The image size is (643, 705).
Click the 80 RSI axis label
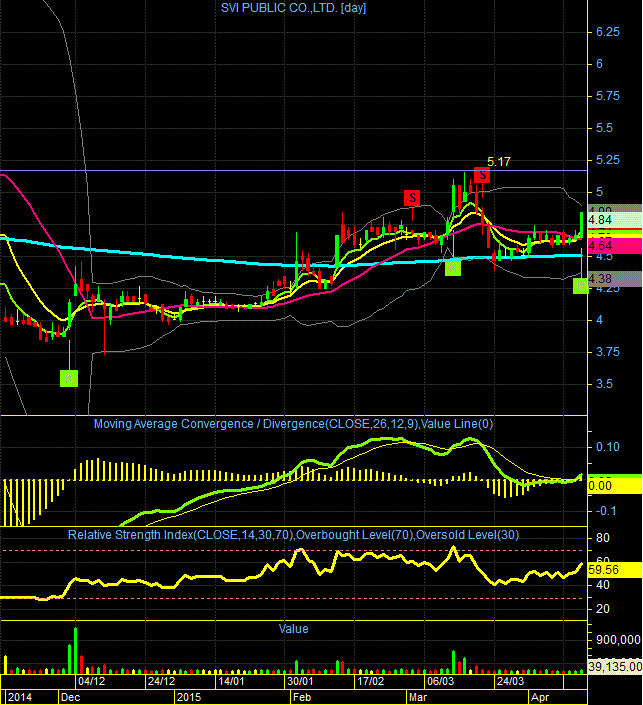click(x=603, y=538)
